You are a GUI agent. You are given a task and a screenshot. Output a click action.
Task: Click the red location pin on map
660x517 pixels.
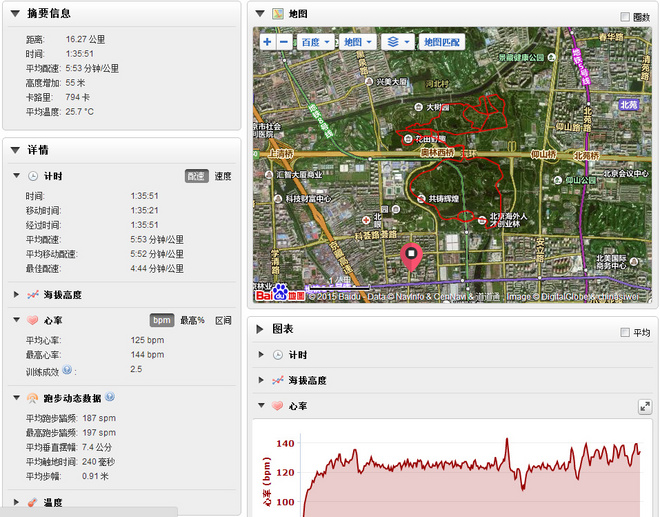410,256
